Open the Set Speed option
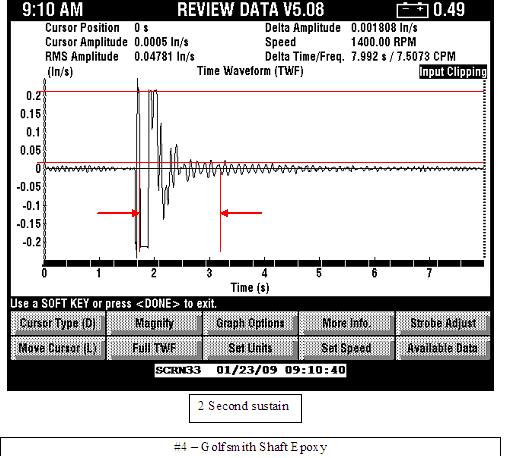The height and width of the screenshot is (458, 512). coord(347,348)
